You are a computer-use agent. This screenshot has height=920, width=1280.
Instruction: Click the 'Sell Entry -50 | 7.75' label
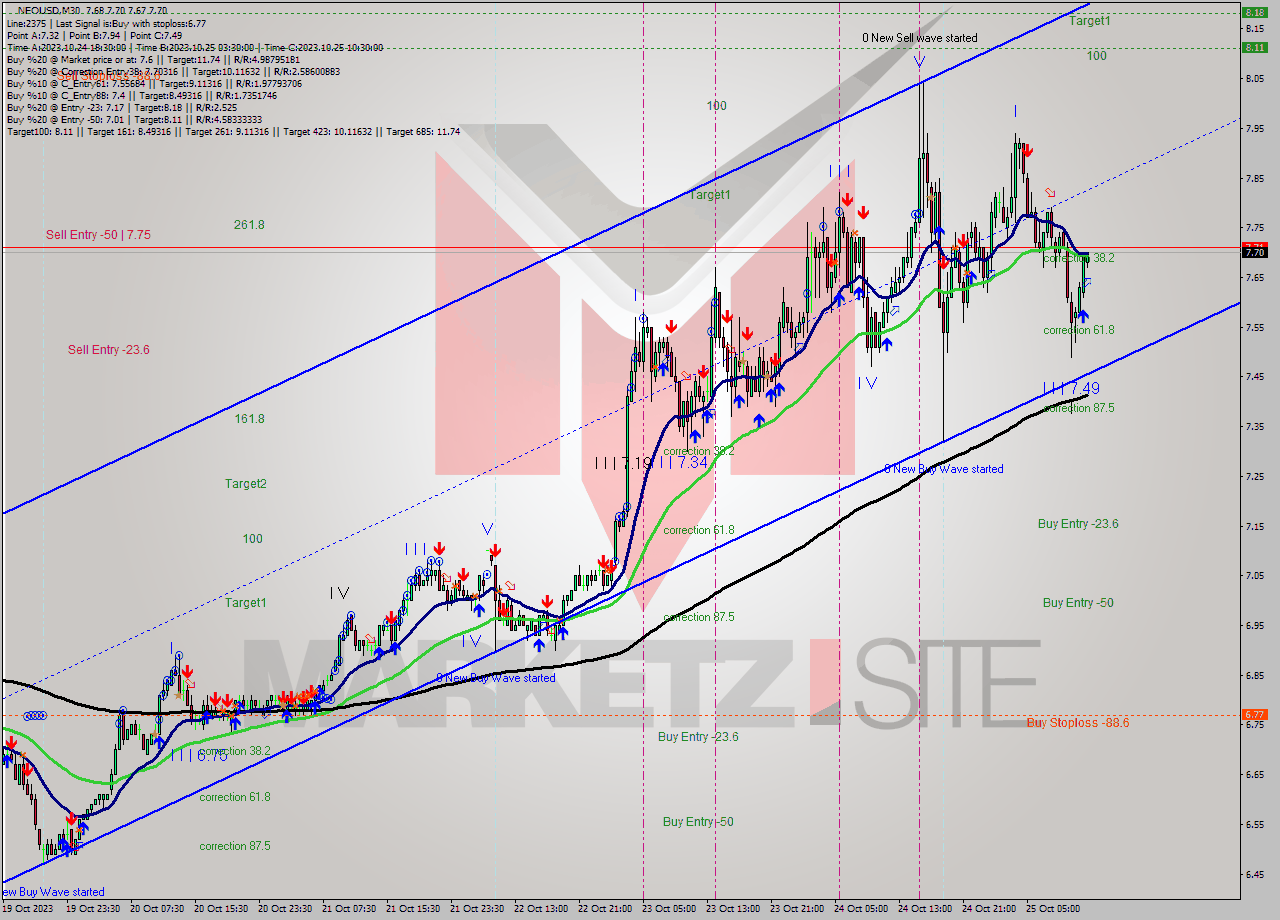[98, 235]
